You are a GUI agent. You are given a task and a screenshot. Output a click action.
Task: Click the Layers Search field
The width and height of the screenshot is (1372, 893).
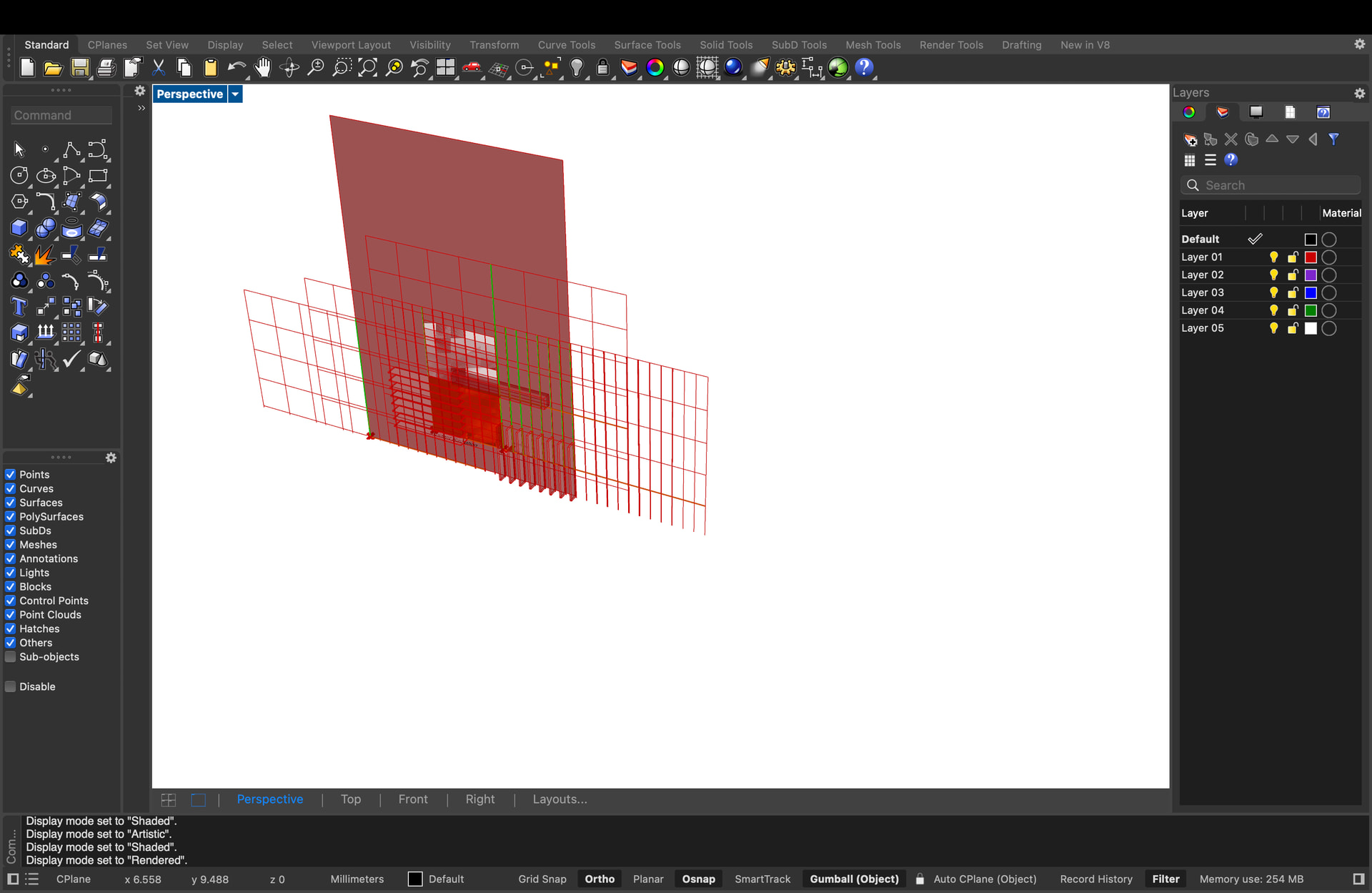coord(1271,185)
